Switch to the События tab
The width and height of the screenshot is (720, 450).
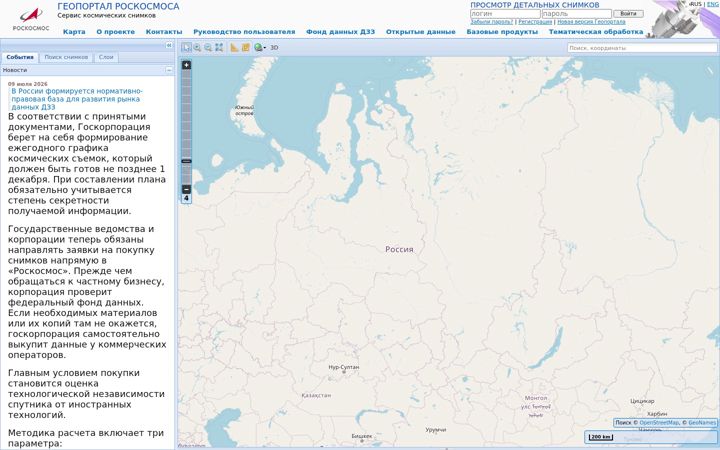[x=20, y=57]
